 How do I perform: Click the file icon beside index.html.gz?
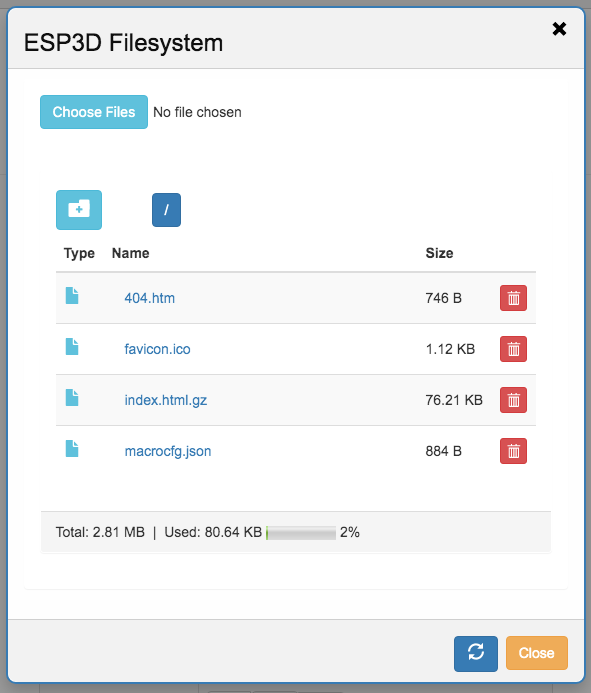coord(72,398)
